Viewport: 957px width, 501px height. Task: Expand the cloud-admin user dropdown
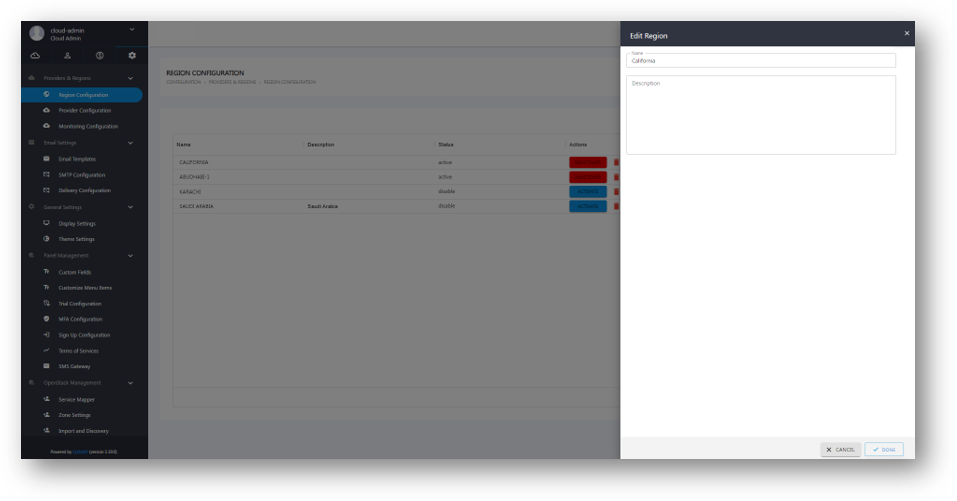pos(131,29)
